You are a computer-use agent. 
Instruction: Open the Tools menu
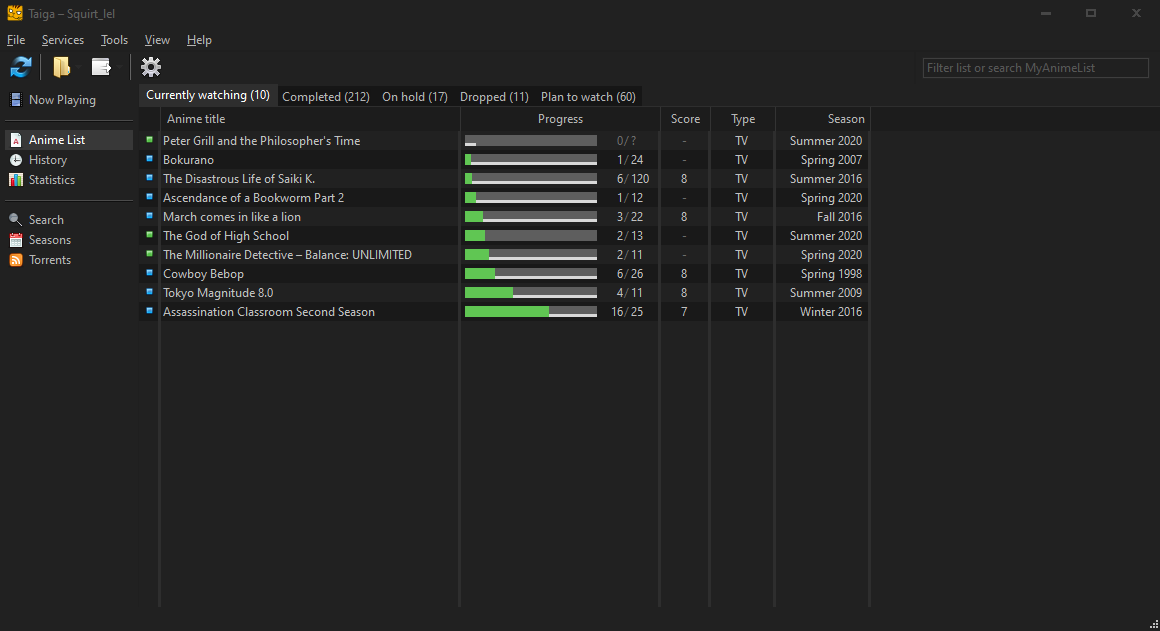[114, 40]
